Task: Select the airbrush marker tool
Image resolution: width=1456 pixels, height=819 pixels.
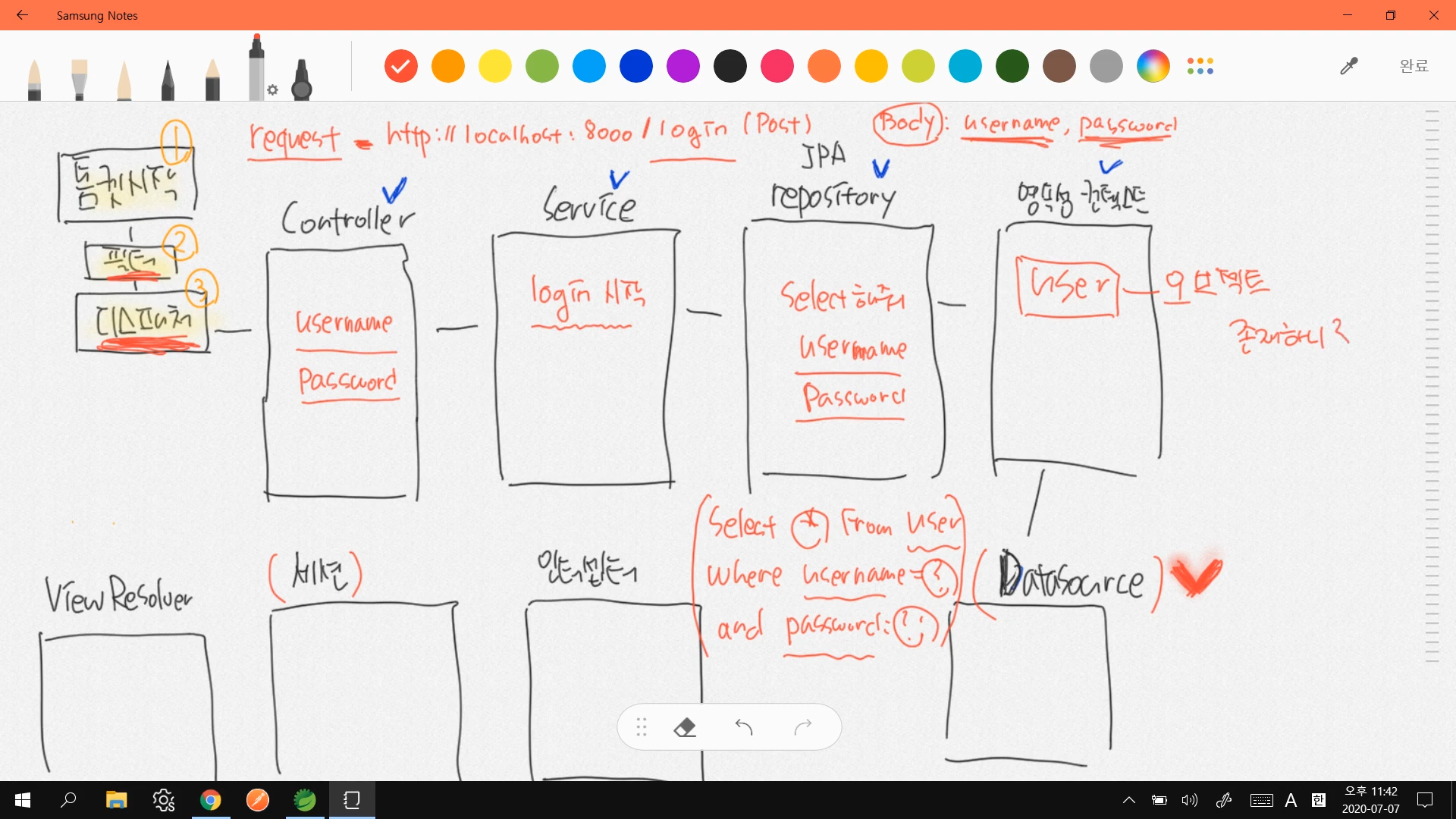Action: point(302,80)
